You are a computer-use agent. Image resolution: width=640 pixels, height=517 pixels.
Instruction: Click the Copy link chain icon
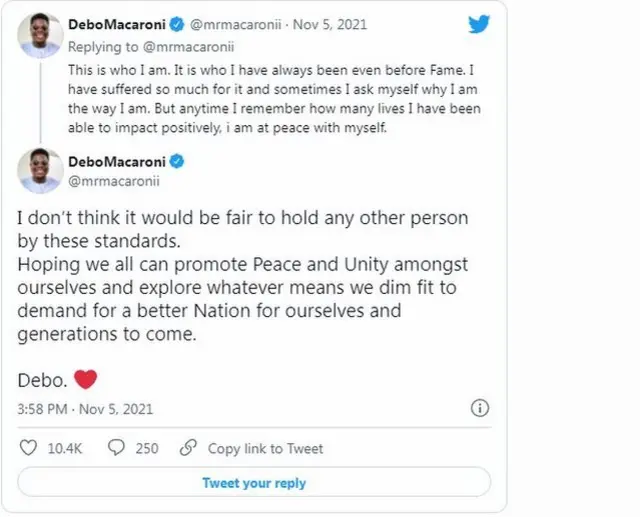point(190,448)
